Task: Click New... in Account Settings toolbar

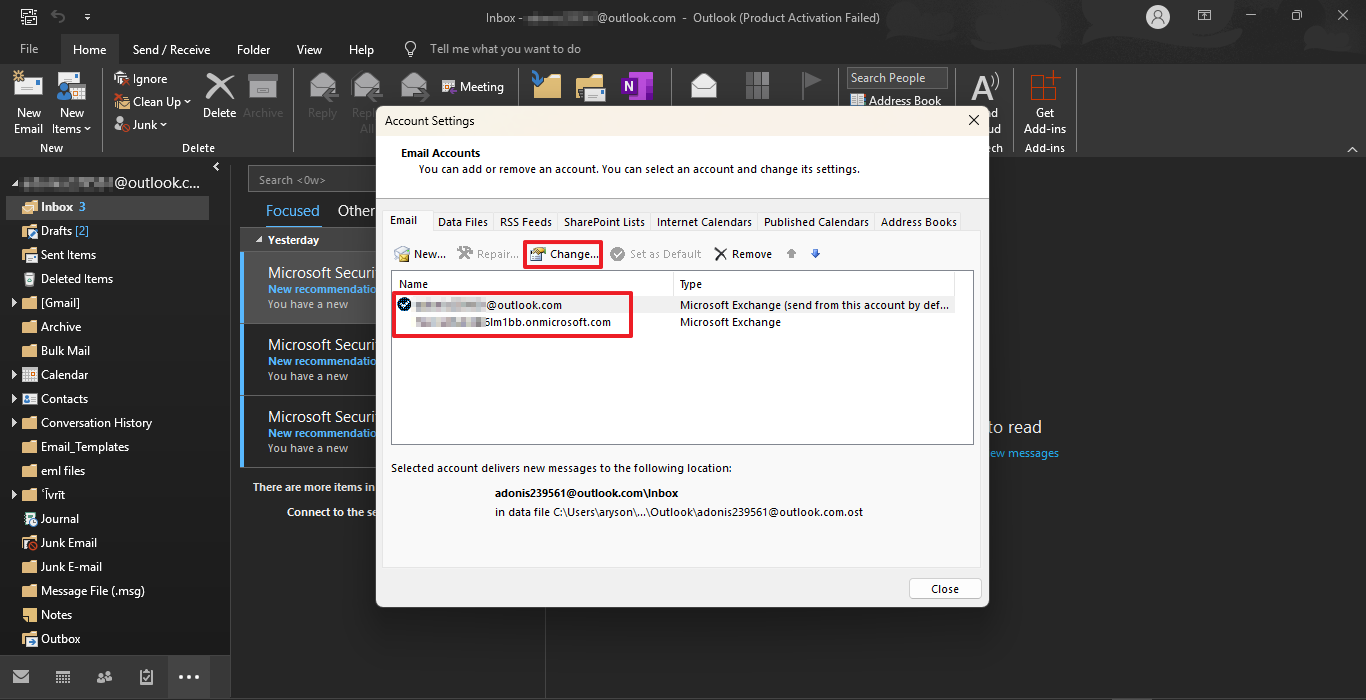Action: click(420, 254)
